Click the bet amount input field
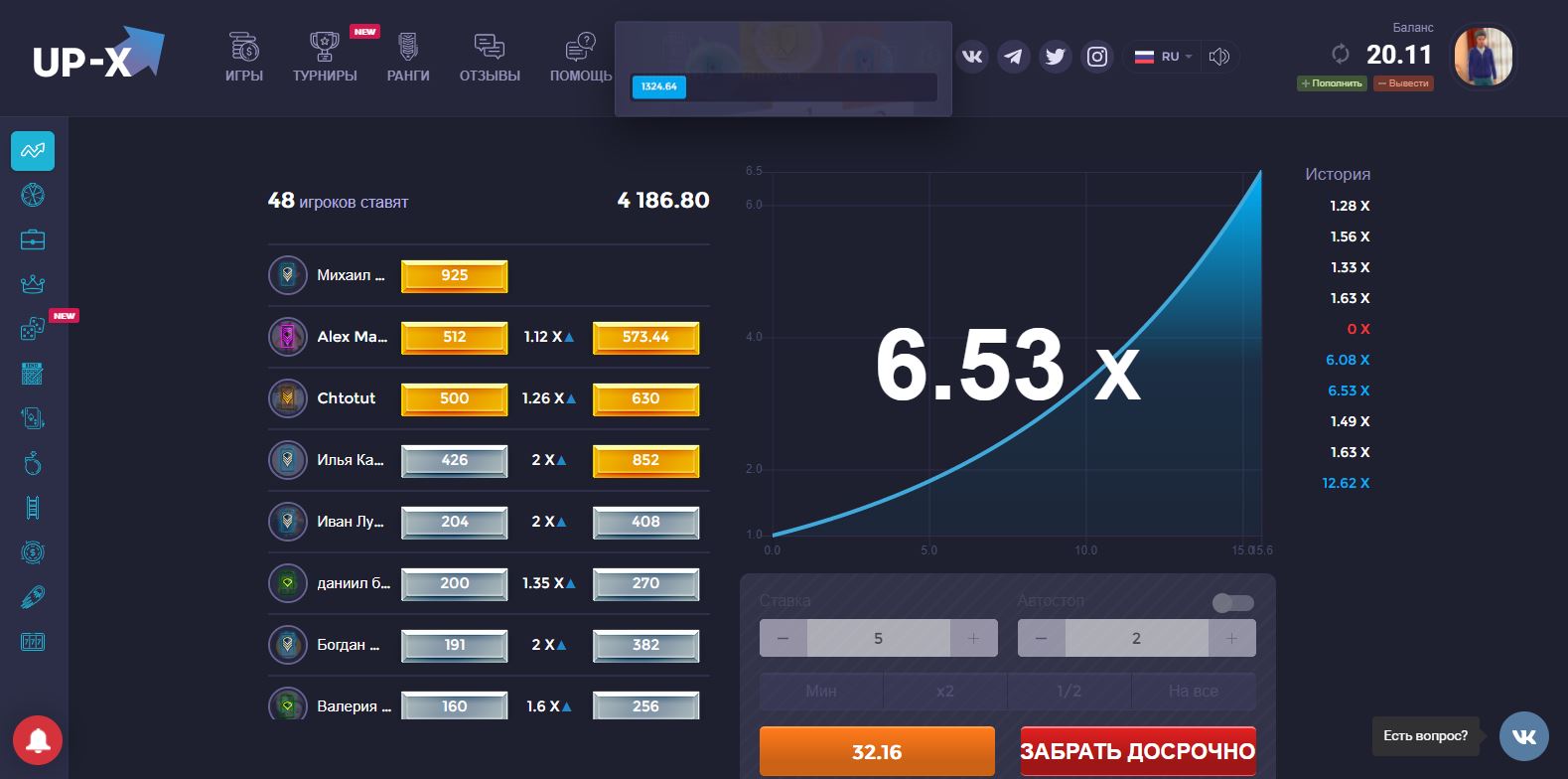Image resolution: width=1568 pixels, height=779 pixels. pyautogui.click(x=878, y=638)
